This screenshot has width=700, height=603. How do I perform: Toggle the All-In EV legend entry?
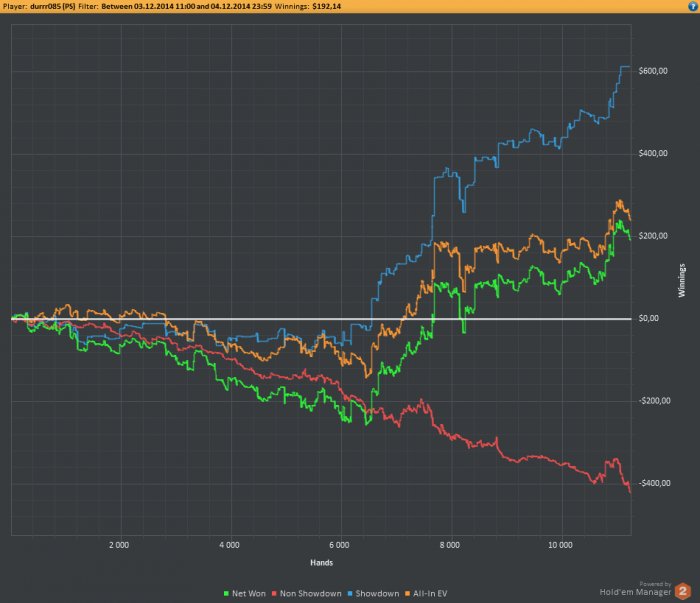point(426,594)
